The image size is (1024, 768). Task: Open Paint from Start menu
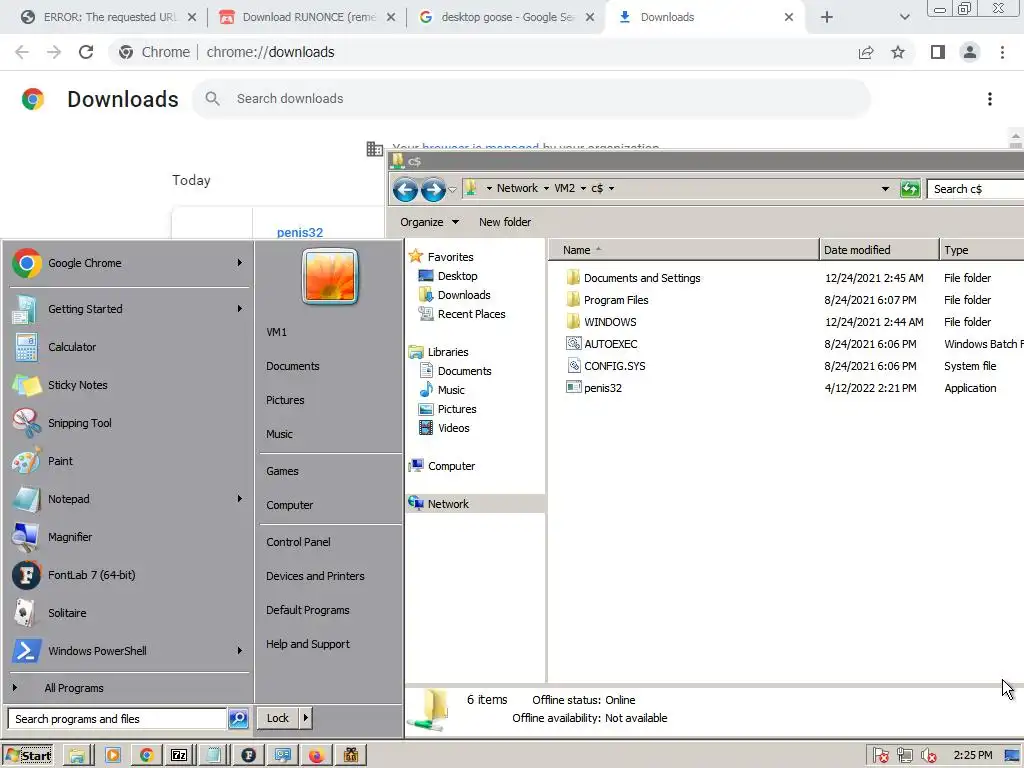tap(128, 461)
